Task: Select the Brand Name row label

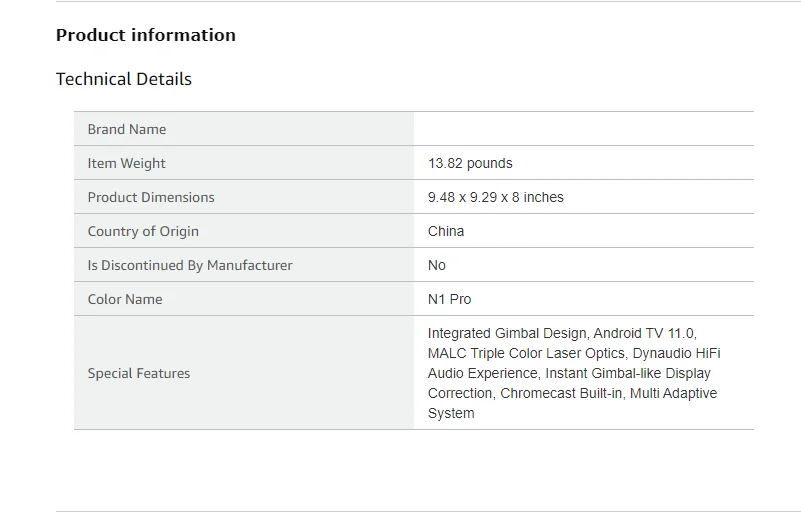Action: tap(127, 129)
